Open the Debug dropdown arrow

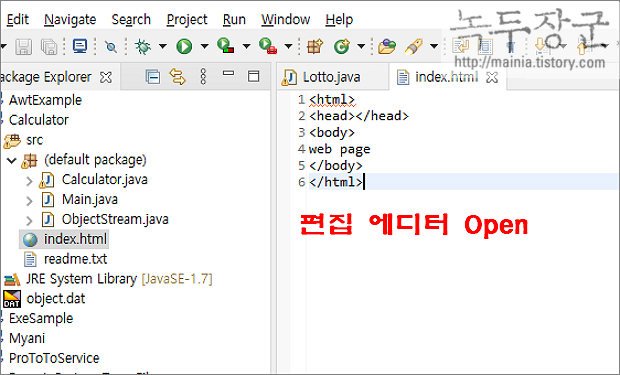click(163, 46)
